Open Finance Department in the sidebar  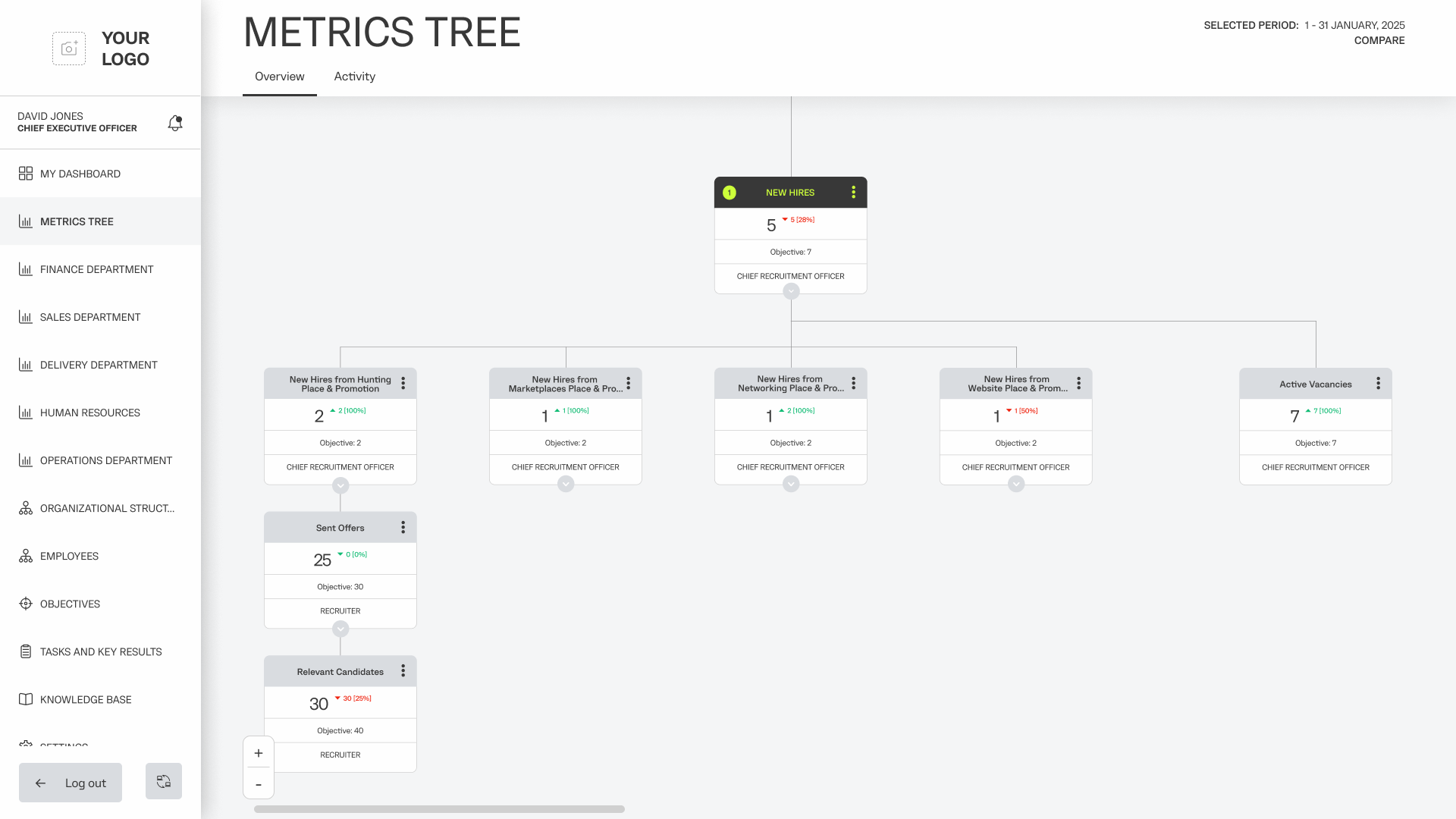(96, 269)
